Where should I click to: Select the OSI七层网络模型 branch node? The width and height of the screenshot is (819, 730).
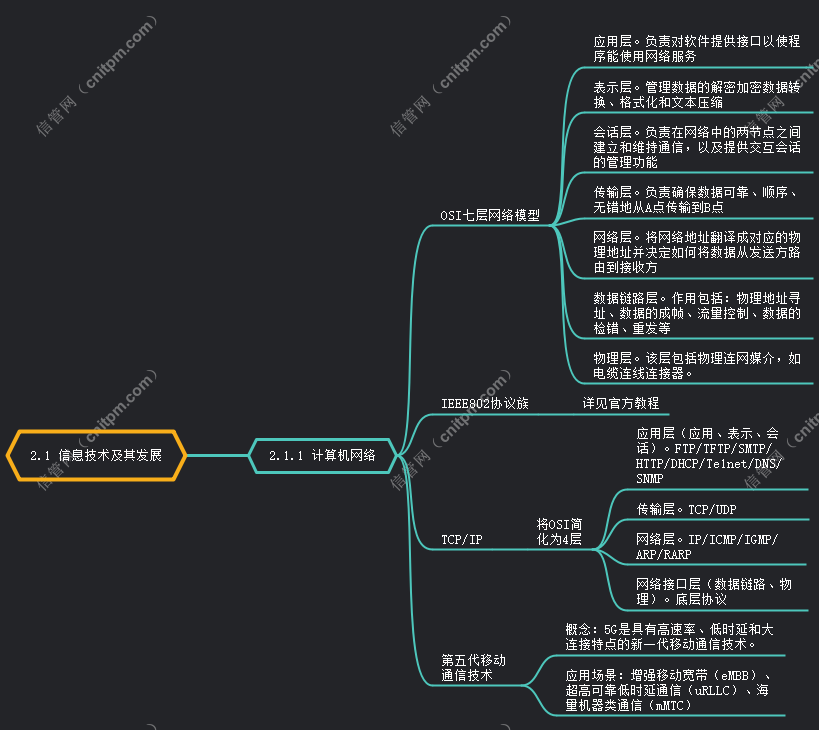pos(490,215)
